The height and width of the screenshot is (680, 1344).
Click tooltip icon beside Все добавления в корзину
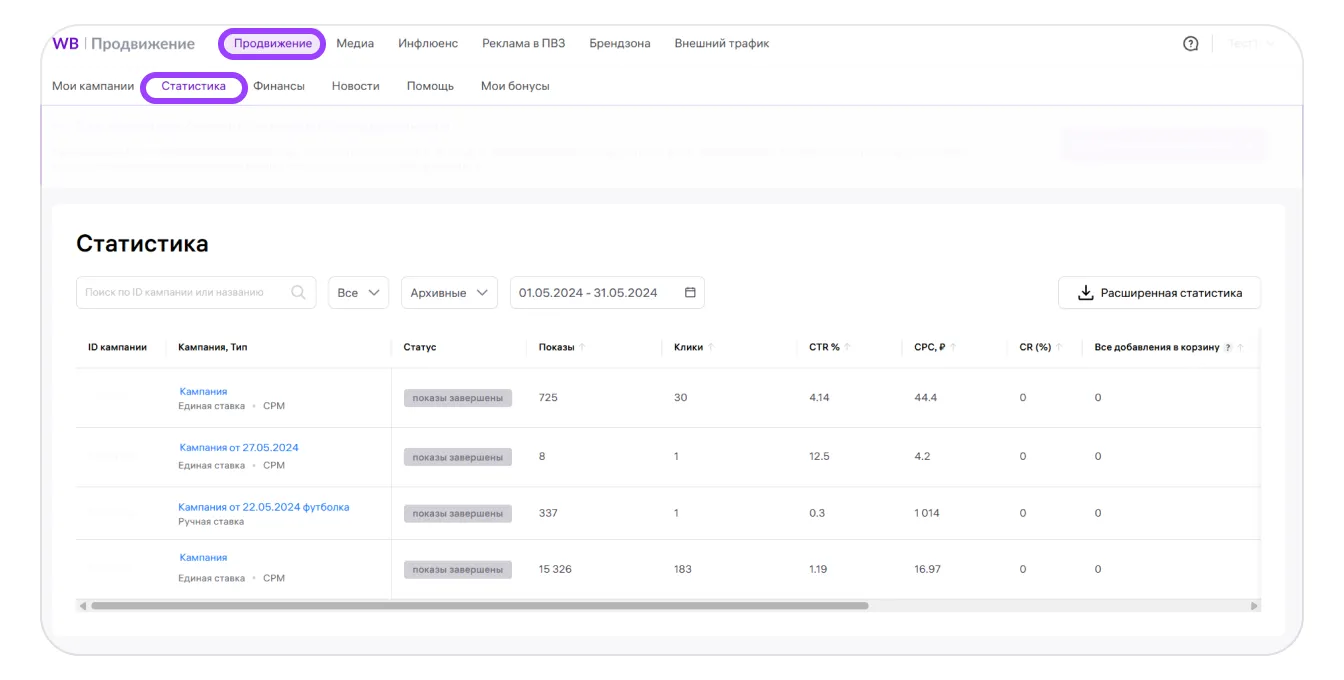coord(1227,348)
